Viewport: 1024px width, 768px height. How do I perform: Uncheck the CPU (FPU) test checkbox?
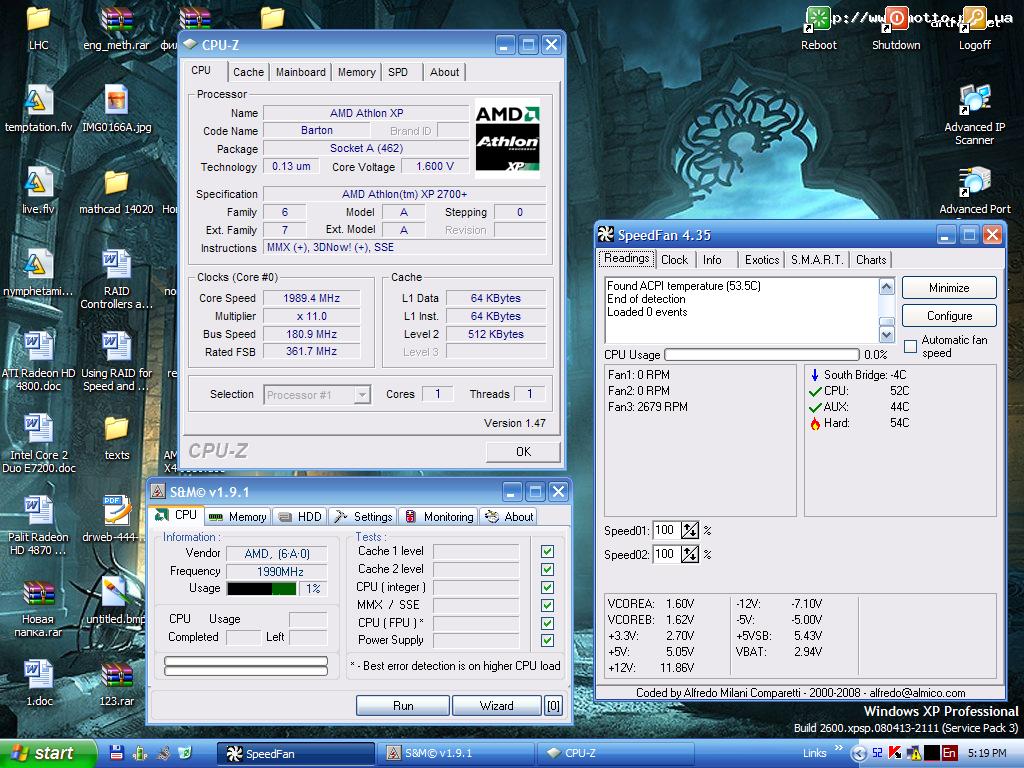click(x=547, y=623)
